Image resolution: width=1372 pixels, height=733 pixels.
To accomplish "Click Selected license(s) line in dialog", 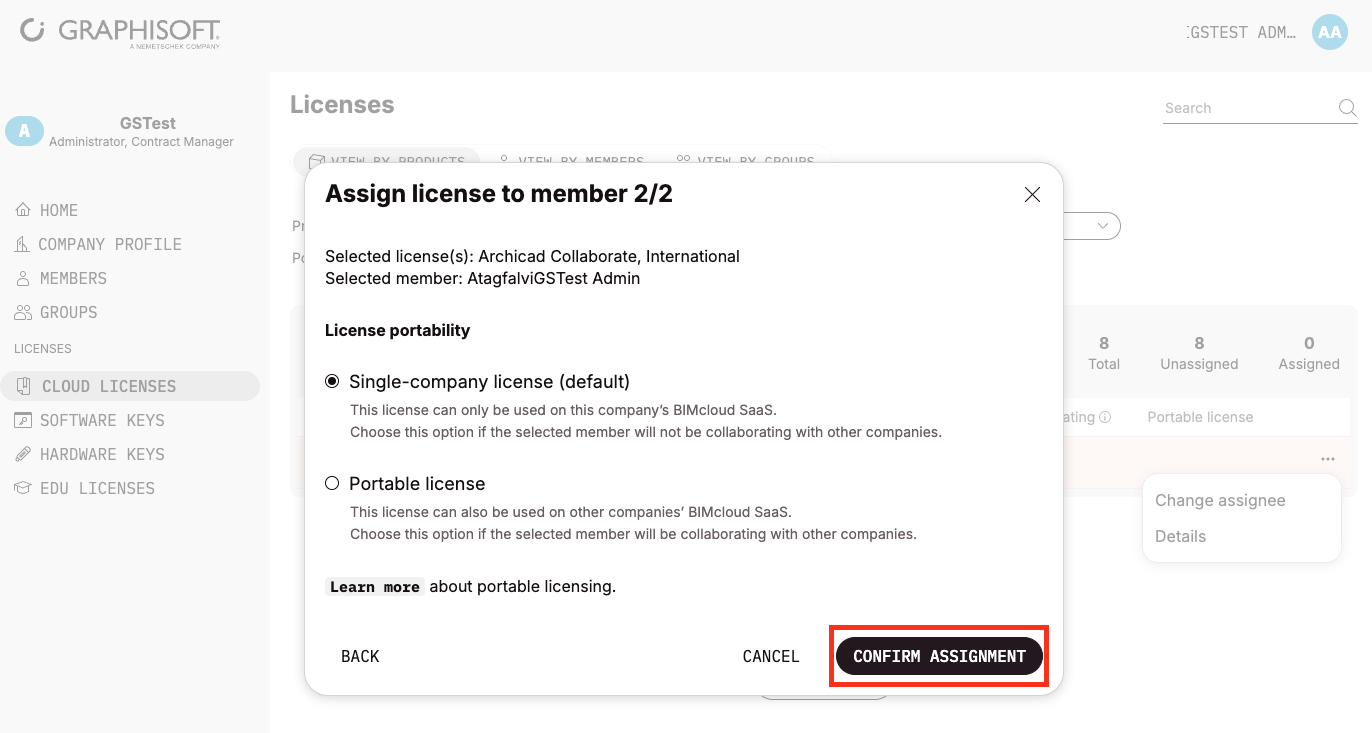I will pyautogui.click(x=532, y=257).
